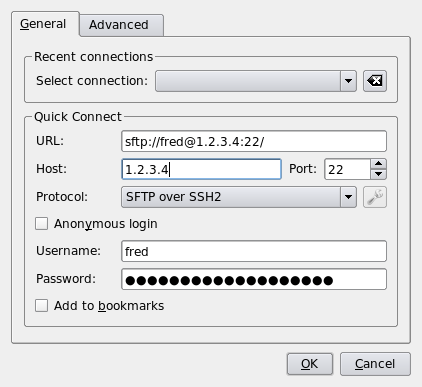The image size is (422, 387).
Task: Open protocol settings wrench icon
Action: tap(375, 197)
